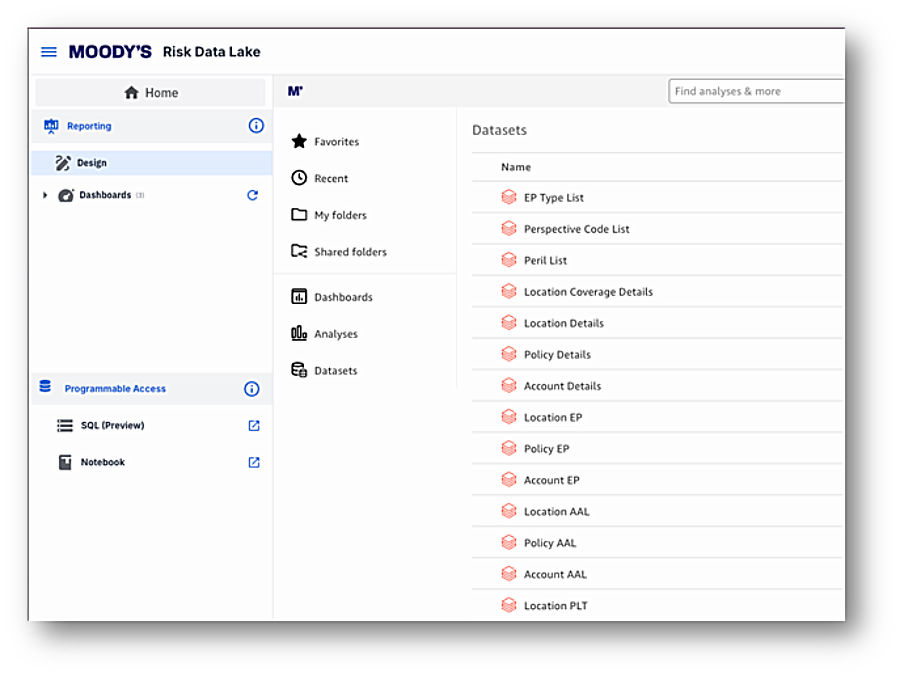Open the Policy Details dataset
The height and width of the screenshot is (676, 900).
click(x=557, y=355)
